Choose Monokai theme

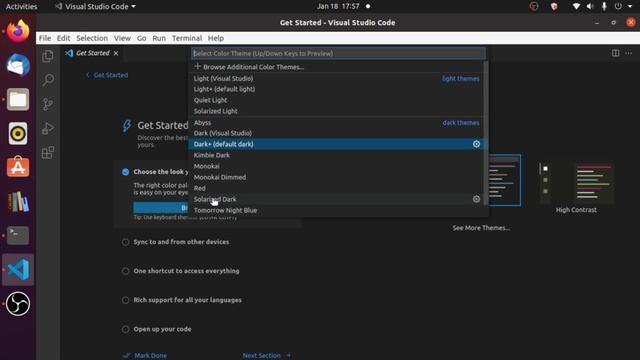point(337,166)
